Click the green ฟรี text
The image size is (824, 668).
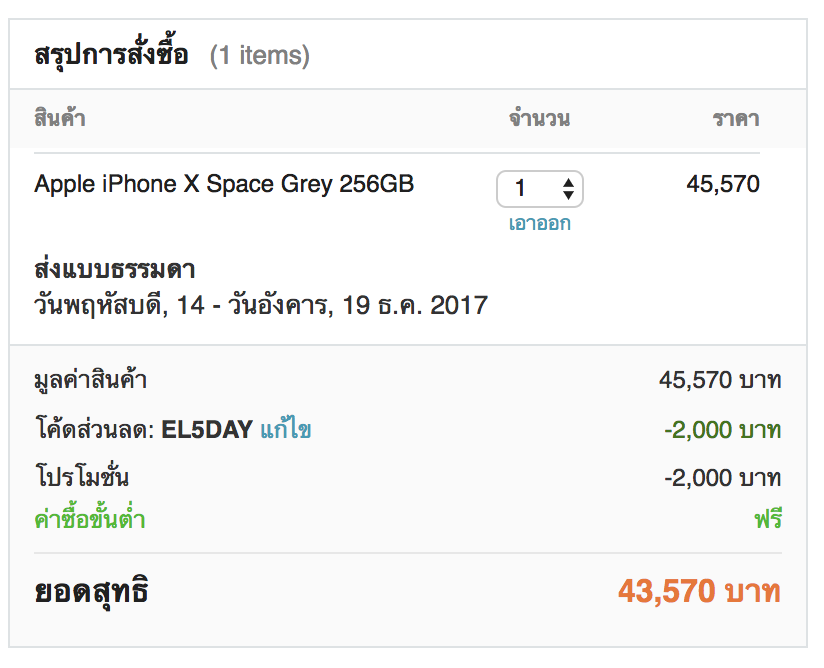coord(767,519)
